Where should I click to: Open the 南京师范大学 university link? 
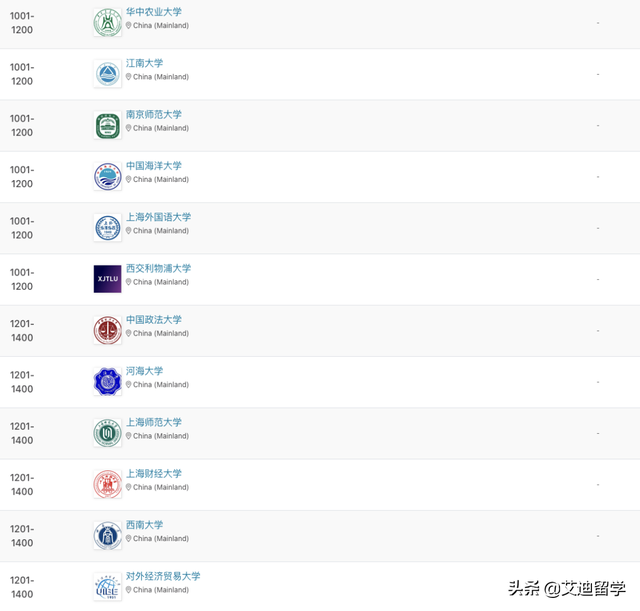coord(153,114)
